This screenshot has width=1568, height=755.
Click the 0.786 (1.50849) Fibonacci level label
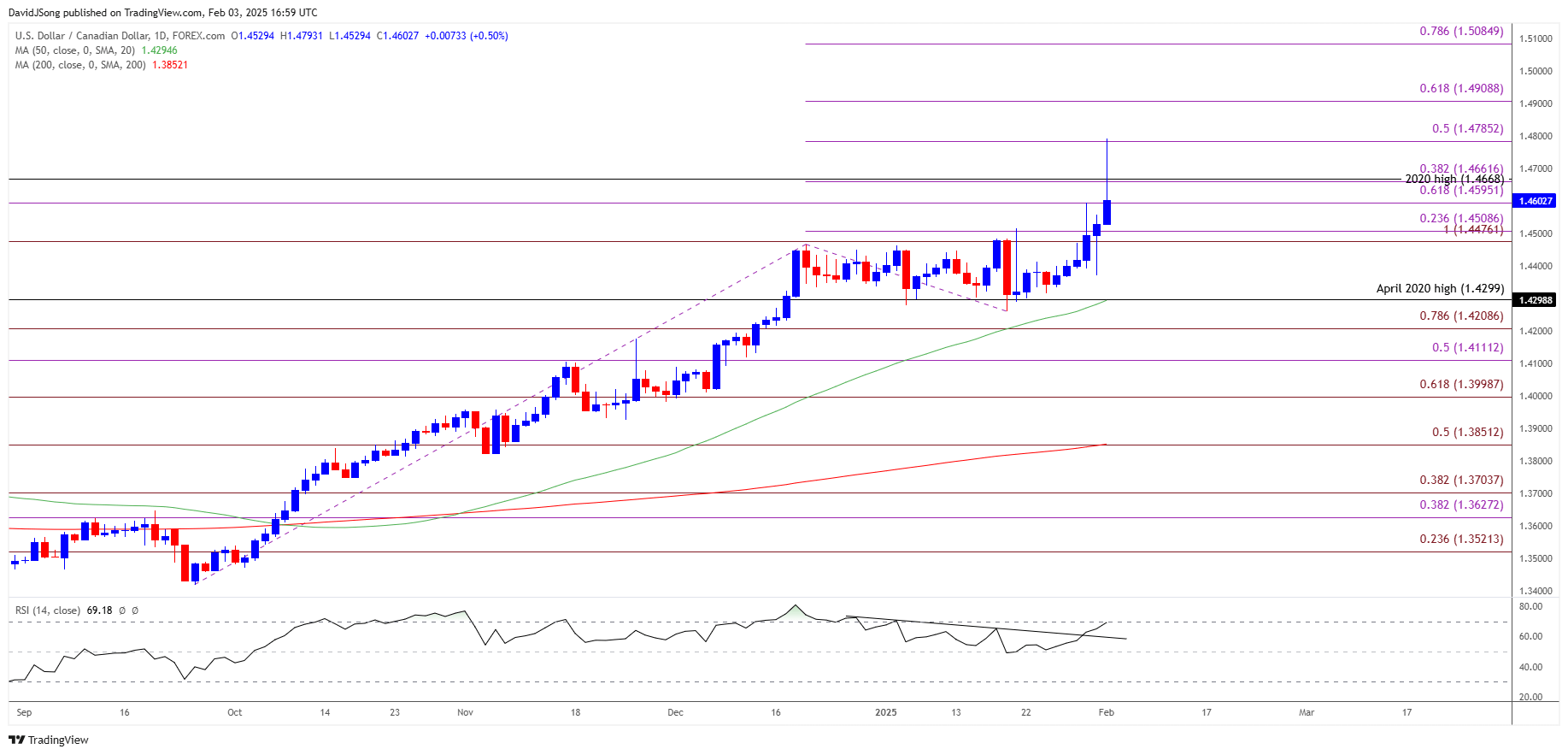coord(1461,32)
